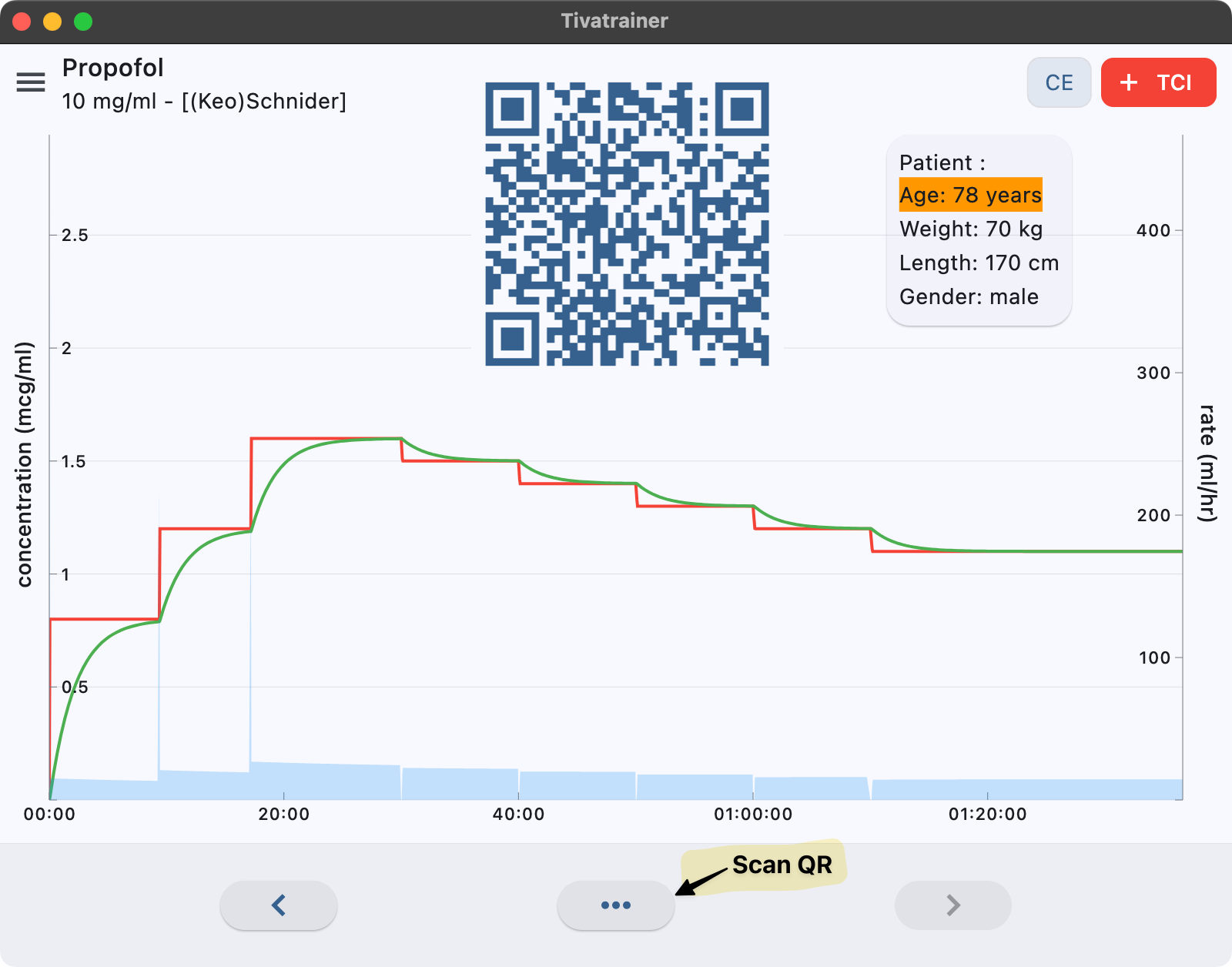The image size is (1232, 967).
Task: Click the rate (ml/hr) axis label
Action: [1207, 463]
